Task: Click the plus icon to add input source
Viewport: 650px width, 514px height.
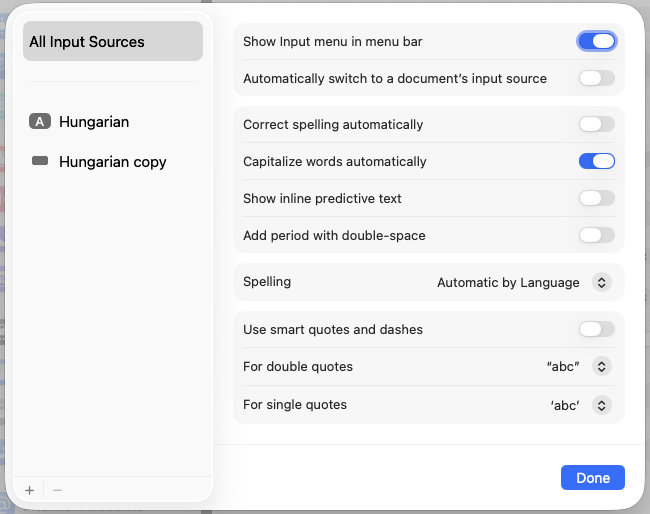Action: coord(30,490)
